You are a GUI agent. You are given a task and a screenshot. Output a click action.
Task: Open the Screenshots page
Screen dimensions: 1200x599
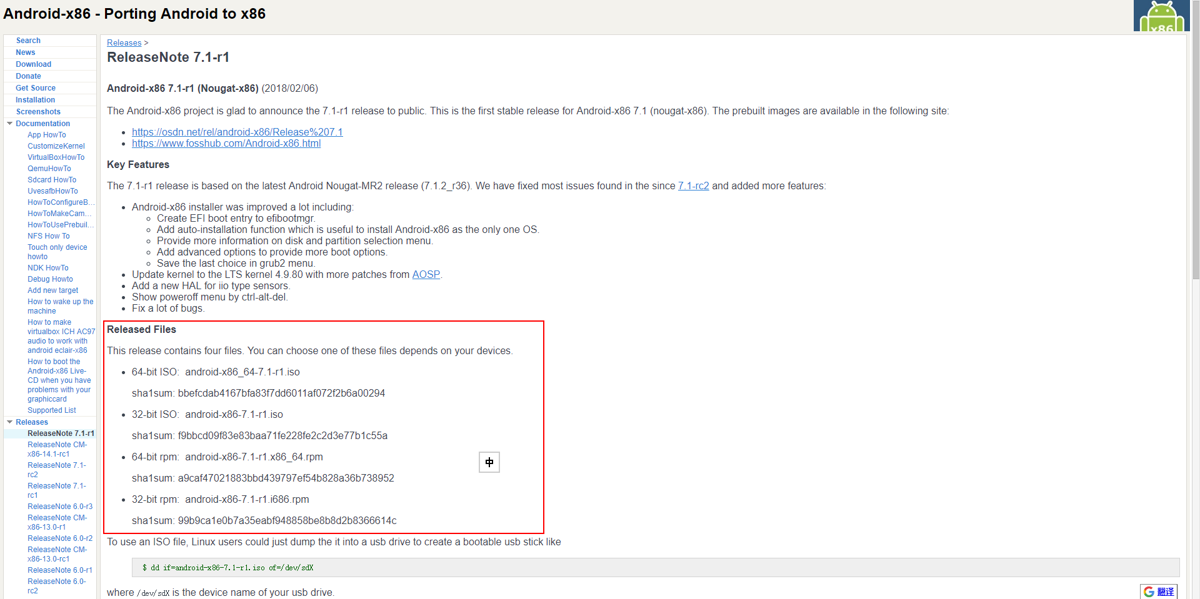[38, 112]
